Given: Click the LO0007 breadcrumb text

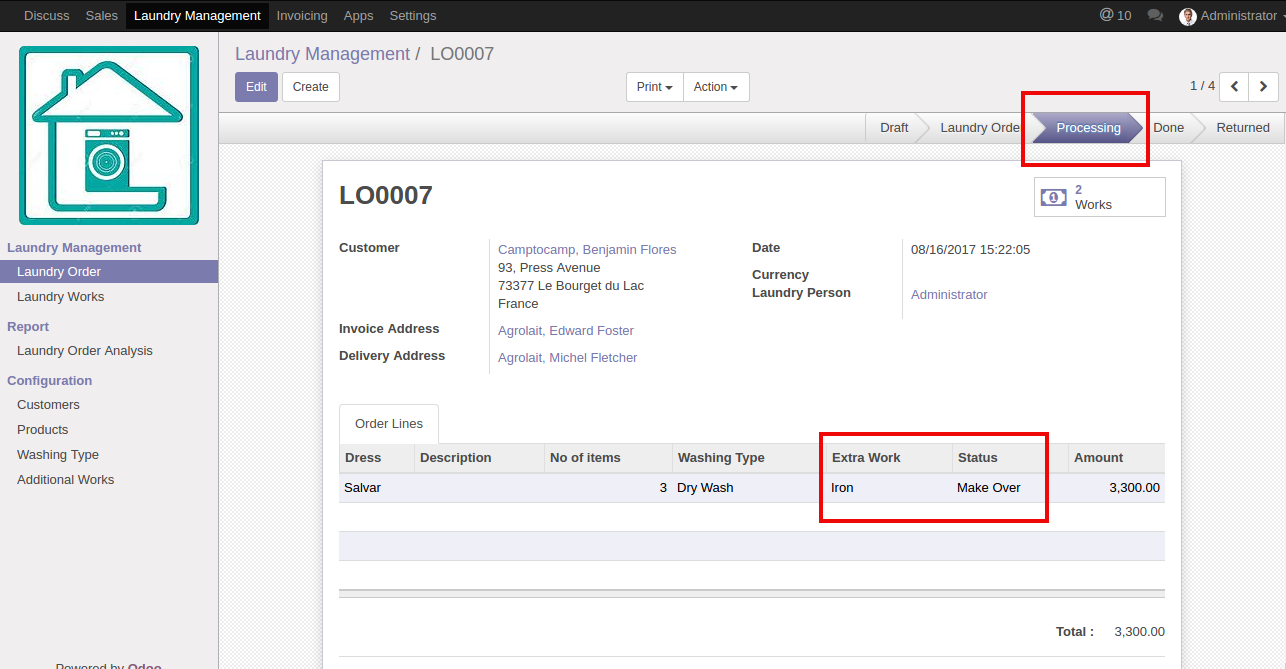Looking at the screenshot, I should (x=462, y=54).
